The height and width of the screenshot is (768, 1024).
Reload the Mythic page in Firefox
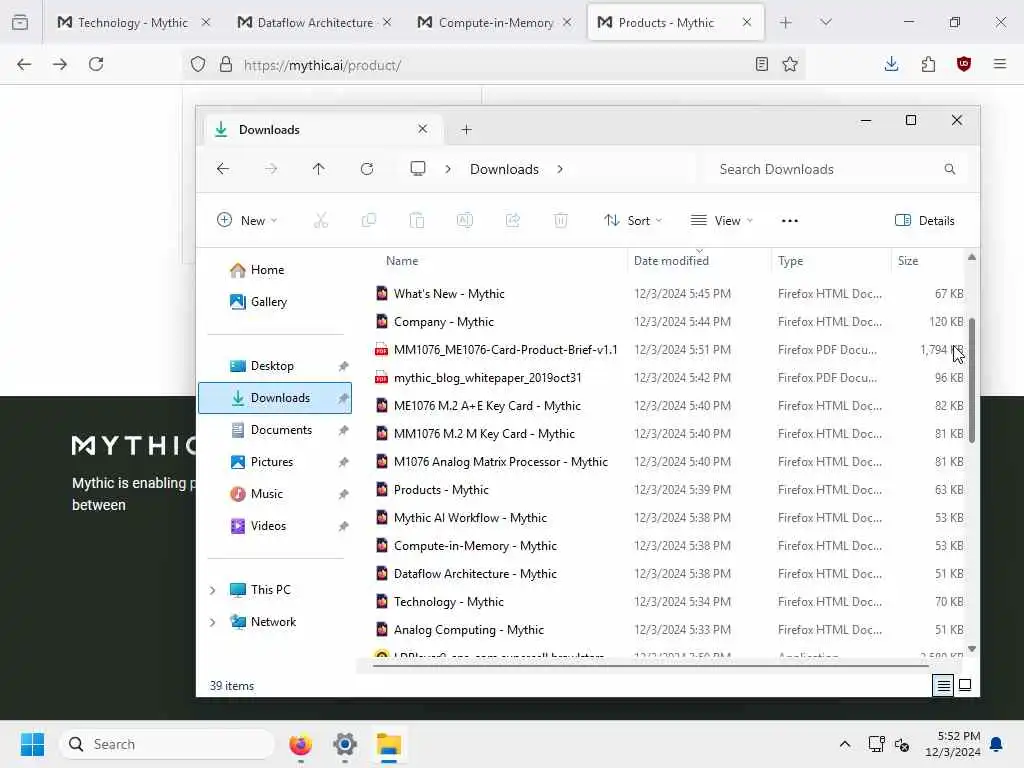tap(96, 64)
